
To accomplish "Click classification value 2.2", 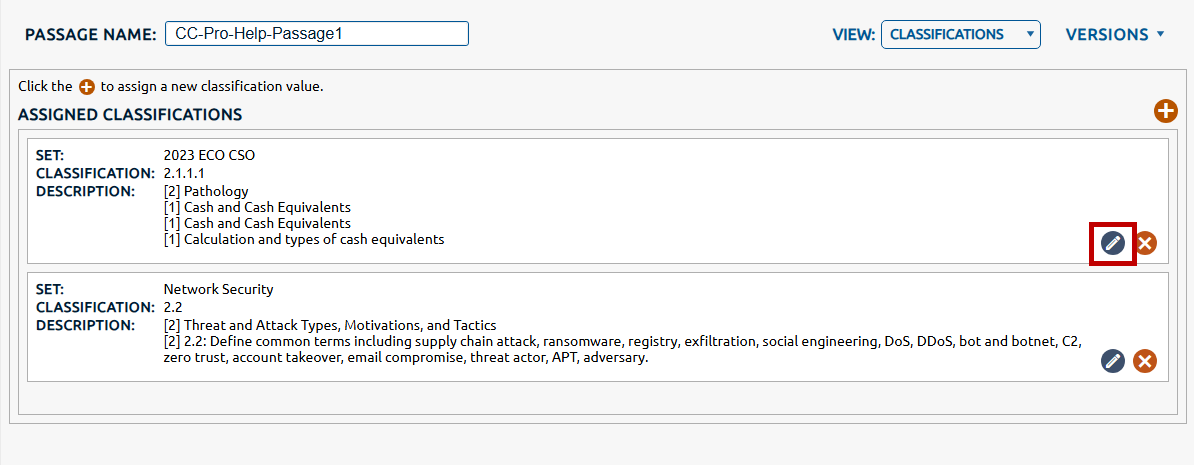I will 172,307.
